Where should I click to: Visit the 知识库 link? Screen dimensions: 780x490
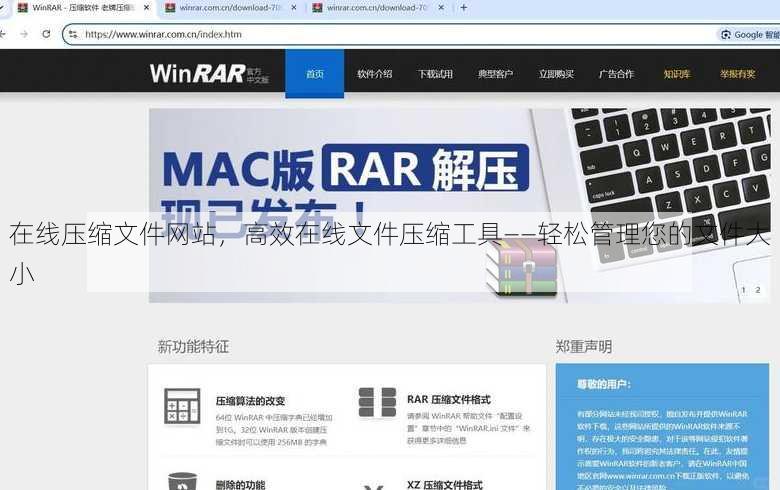coord(677,74)
